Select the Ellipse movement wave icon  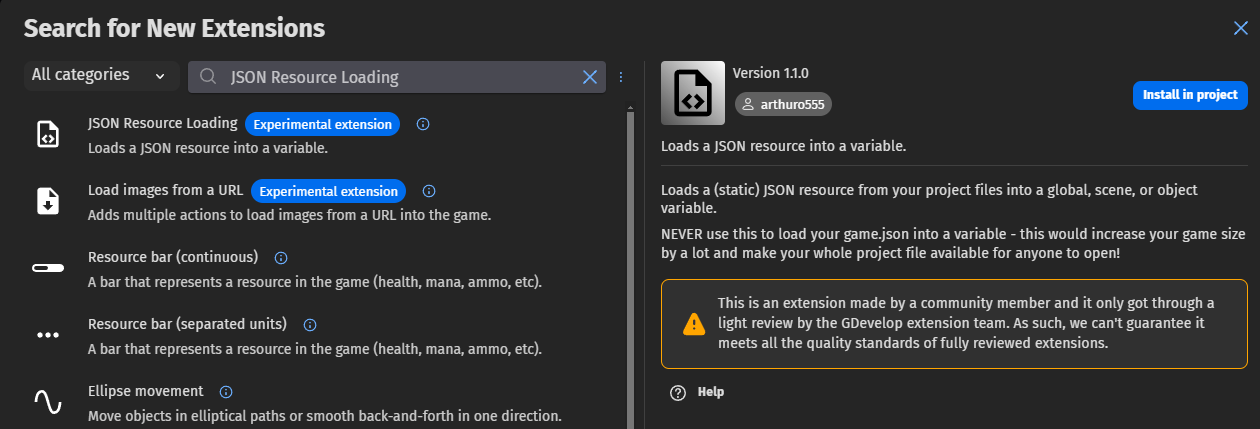[x=48, y=401]
